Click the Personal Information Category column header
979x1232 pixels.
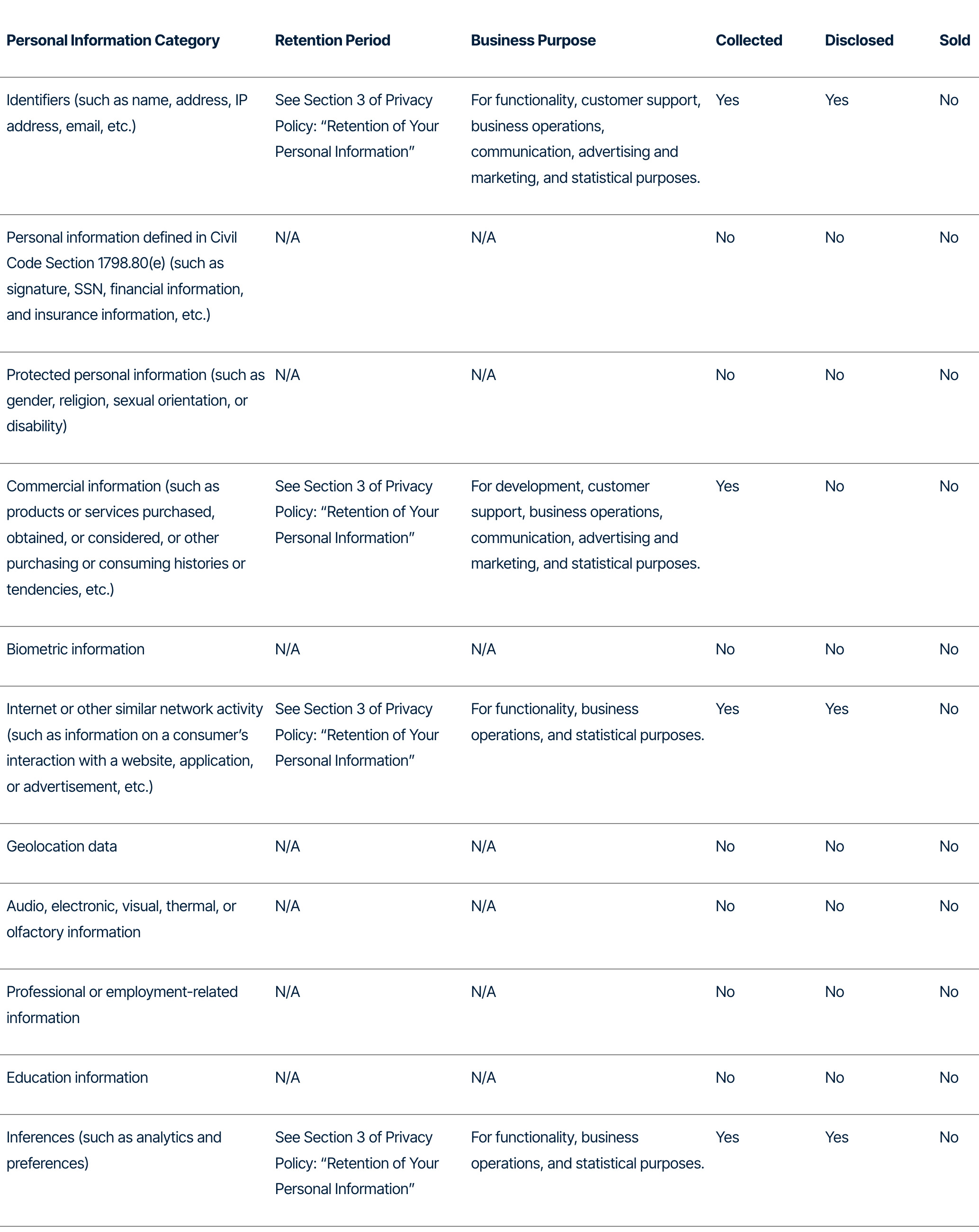[x=113, y=40]
